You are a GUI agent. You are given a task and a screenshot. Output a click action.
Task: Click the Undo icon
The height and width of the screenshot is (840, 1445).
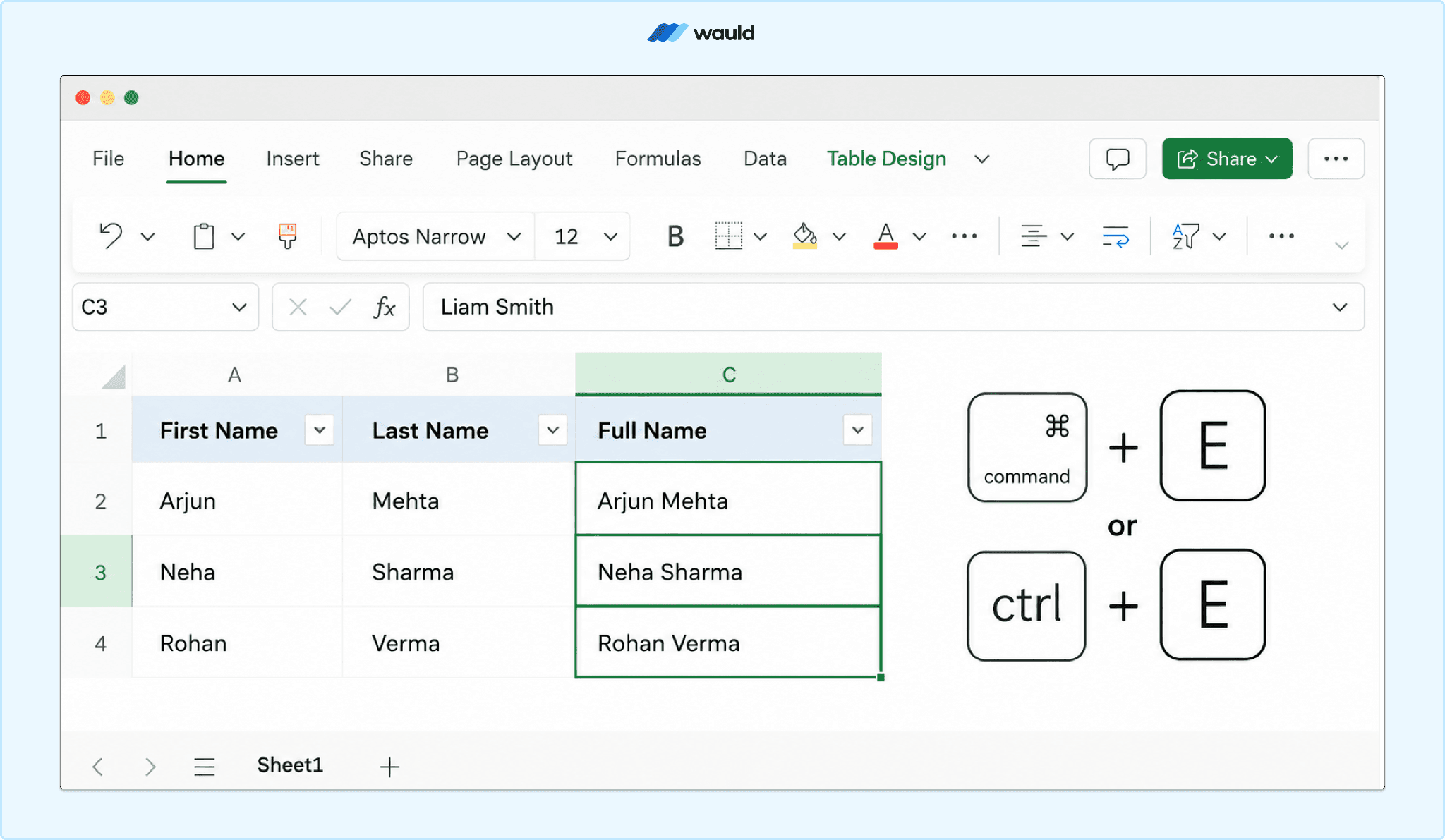click(110, 236)
